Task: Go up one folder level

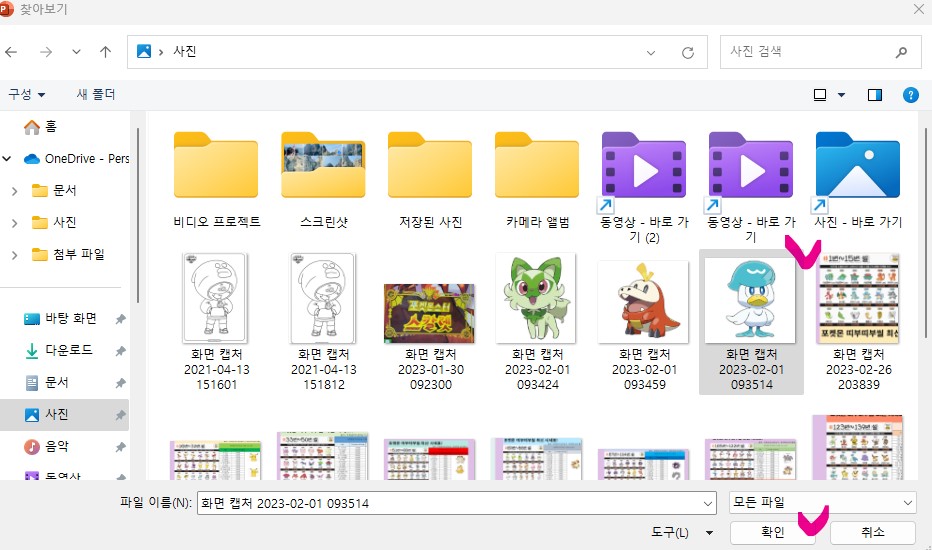Action: (105, 52)
